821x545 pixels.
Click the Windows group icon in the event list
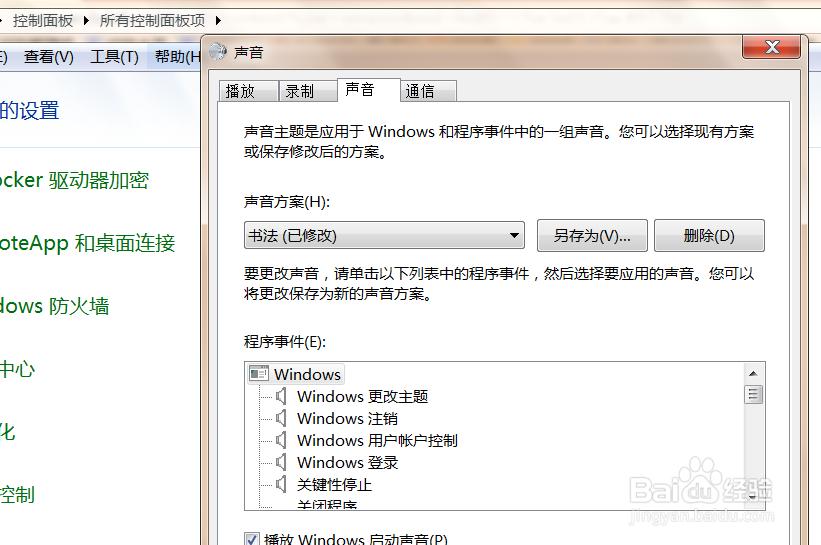tap(259, 374)
